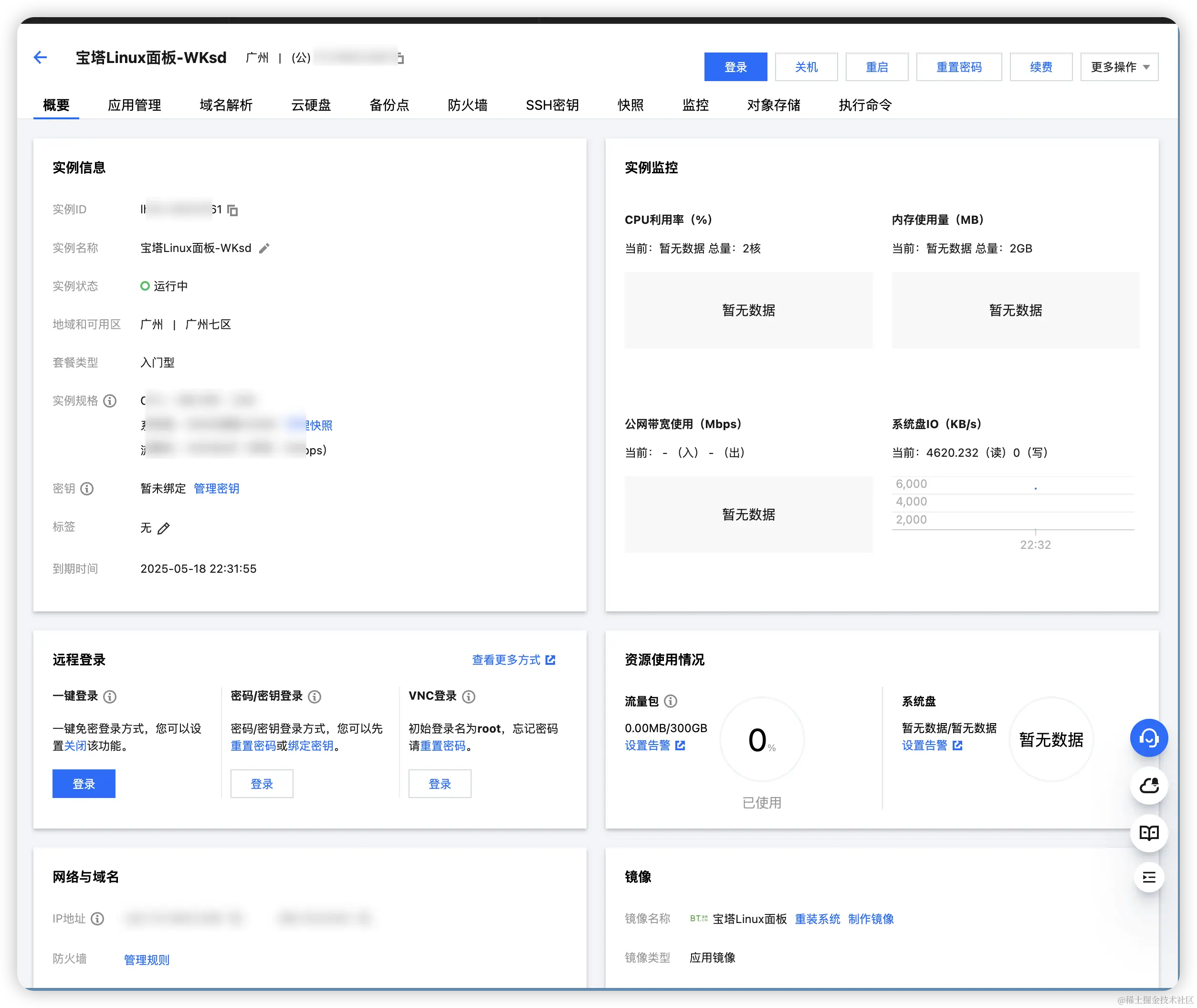Click the back arrow icon
The width and height of the screenshot is (1197, 1008).
point(40,57)
